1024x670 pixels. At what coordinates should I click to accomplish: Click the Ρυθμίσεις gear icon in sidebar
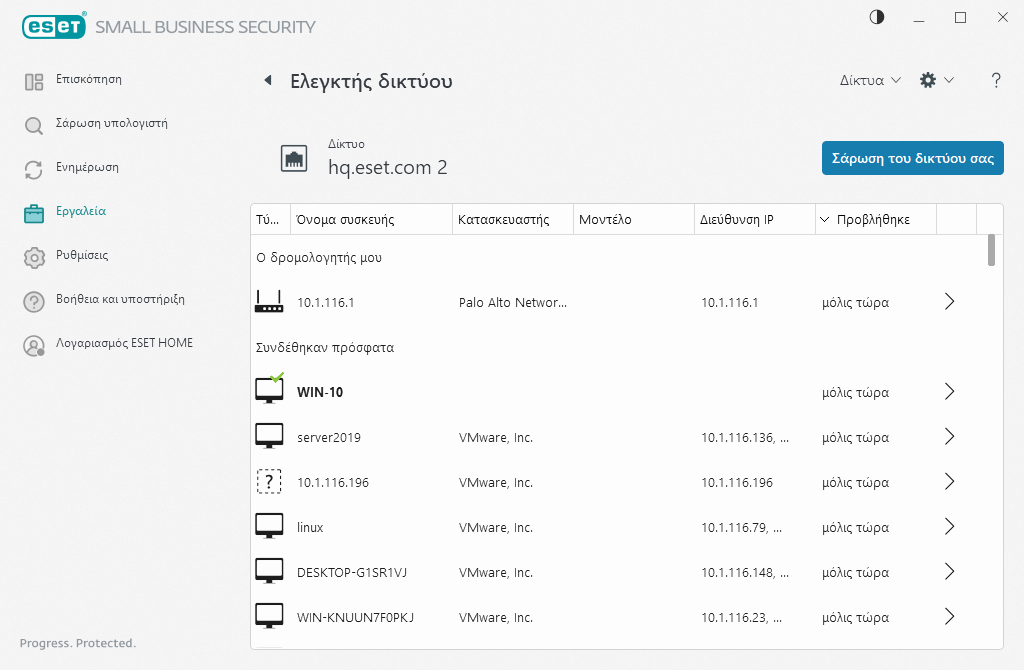(x=34, y=257)
